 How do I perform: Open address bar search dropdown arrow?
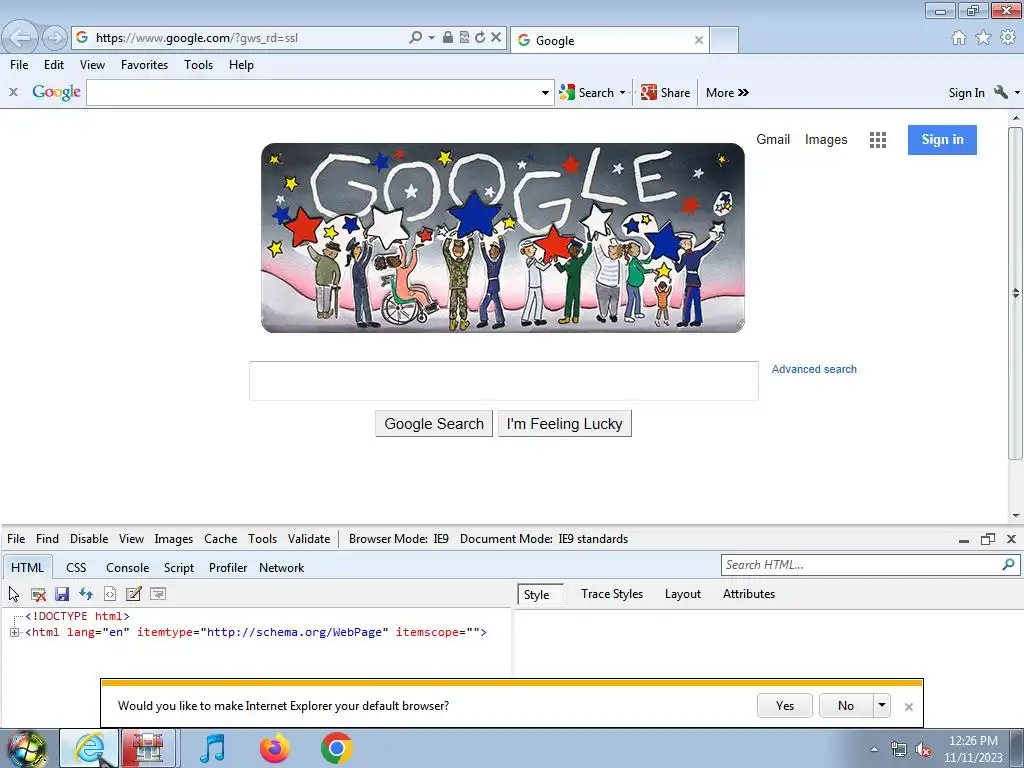[431, 38]
